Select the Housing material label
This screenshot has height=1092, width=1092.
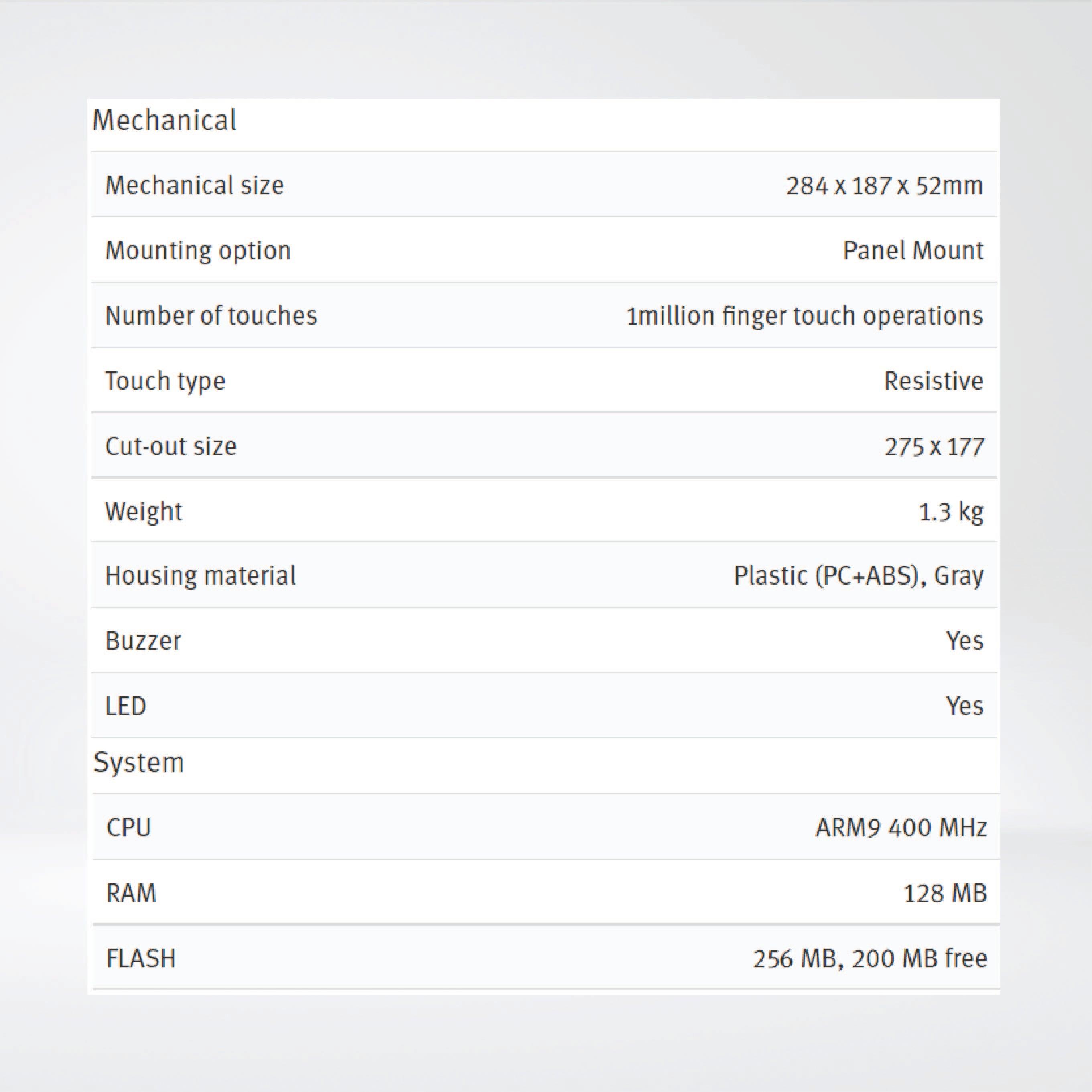click(200, 576)
